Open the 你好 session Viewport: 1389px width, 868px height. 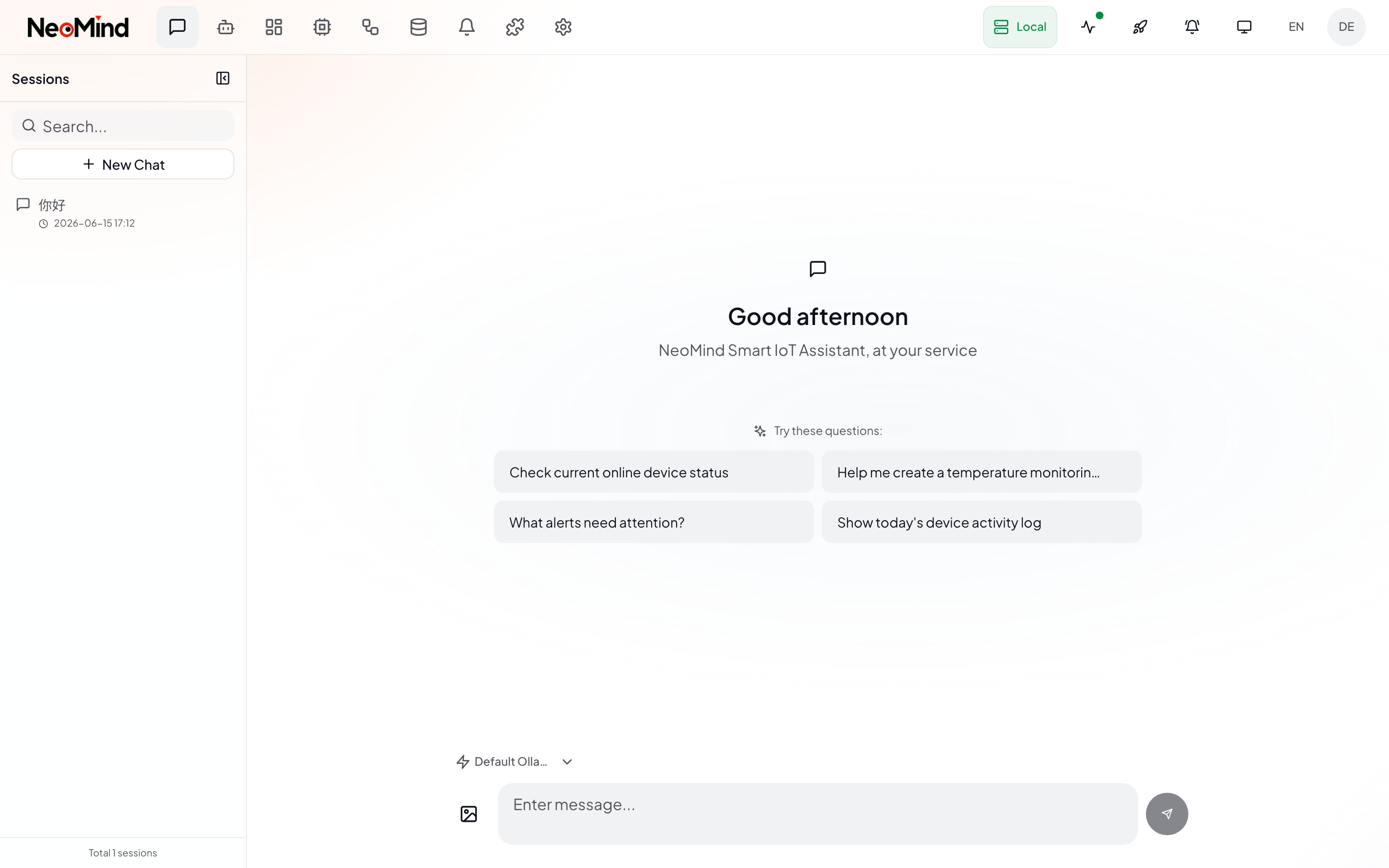[123, 213]
